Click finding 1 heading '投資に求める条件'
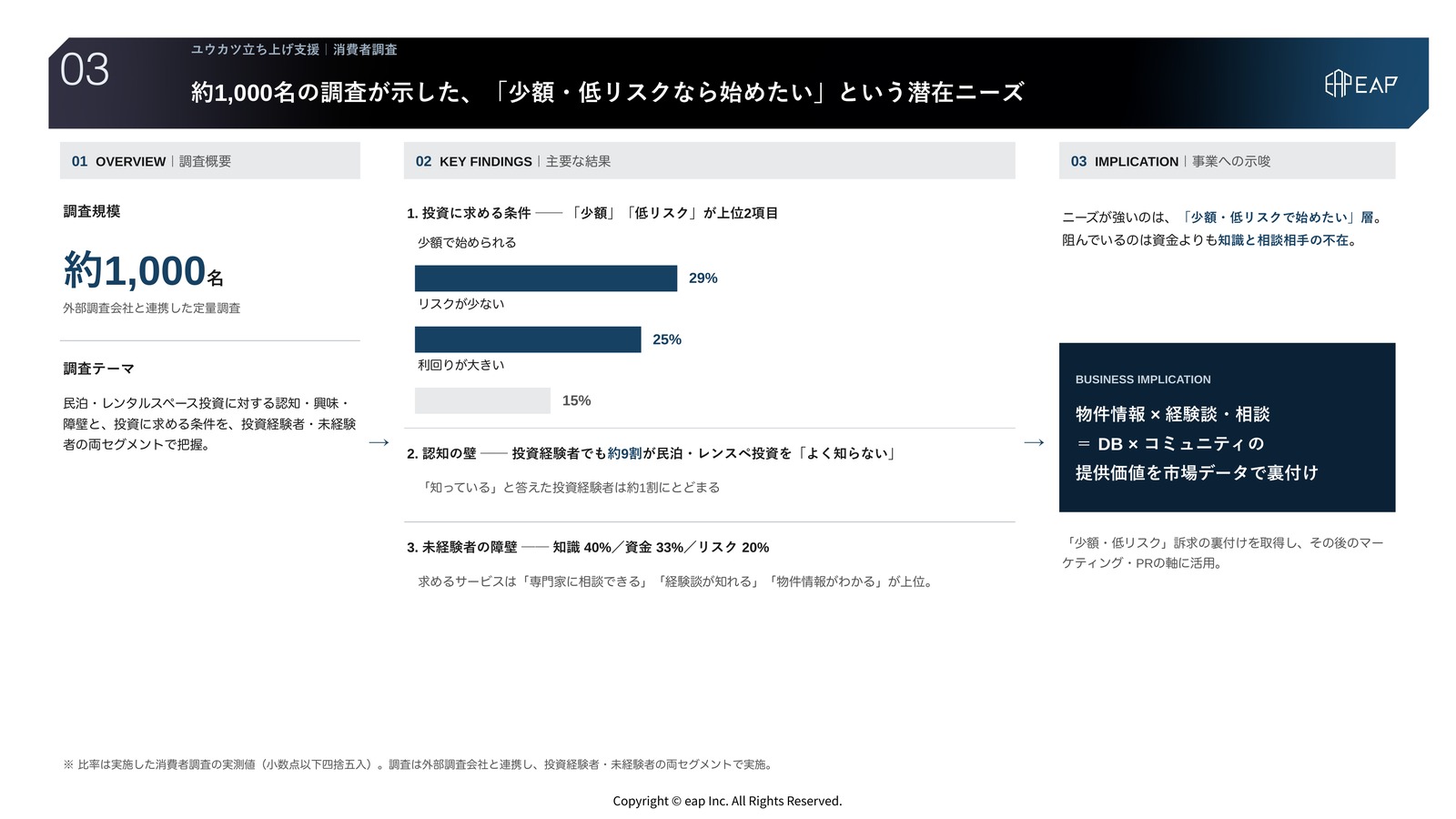 [592, 213]
